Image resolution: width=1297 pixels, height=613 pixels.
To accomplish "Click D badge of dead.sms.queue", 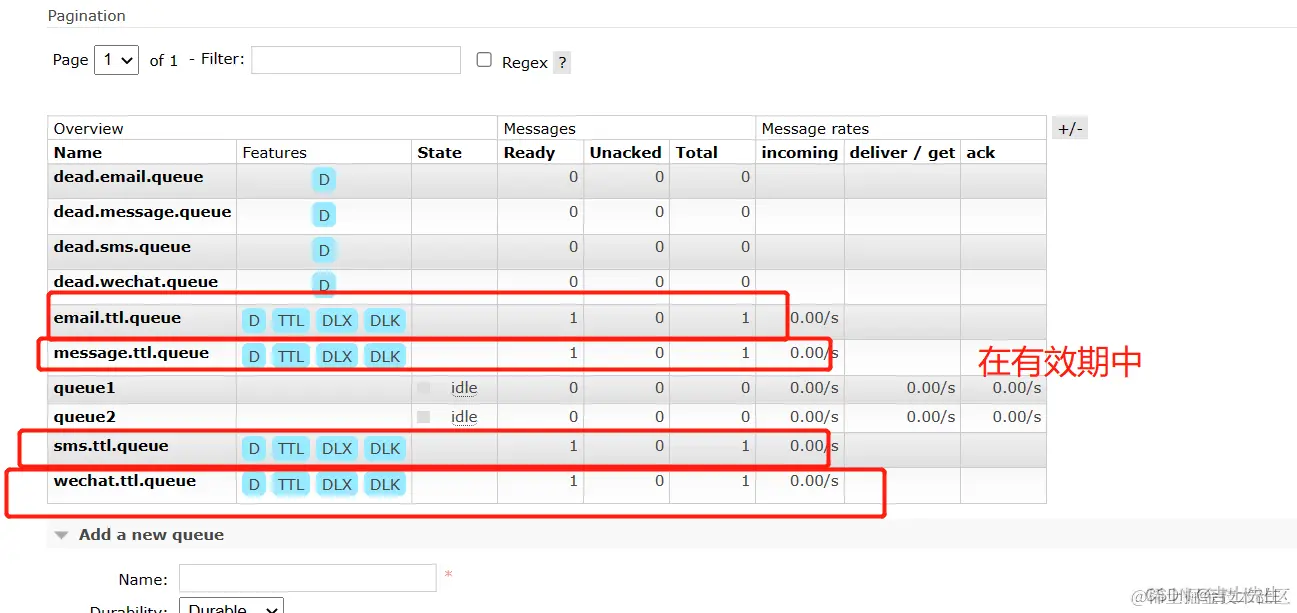I will click(323, 250).
